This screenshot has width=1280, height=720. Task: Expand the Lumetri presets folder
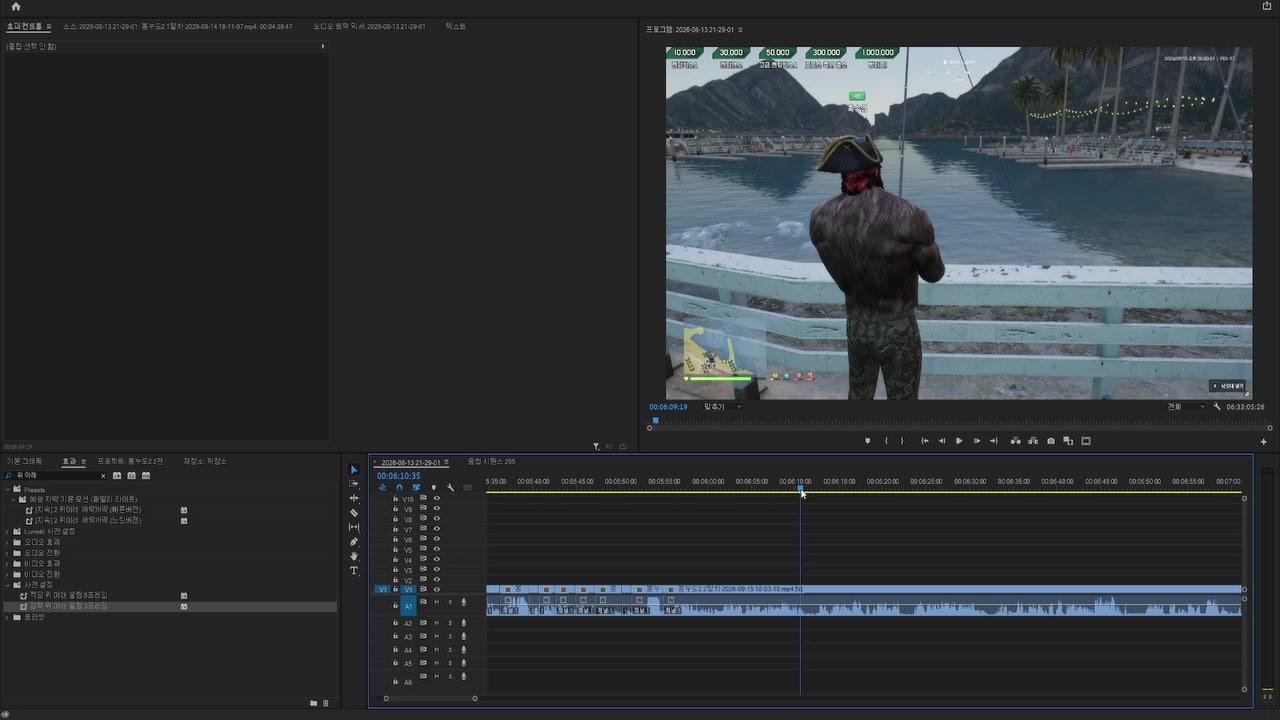click(7, 531)
